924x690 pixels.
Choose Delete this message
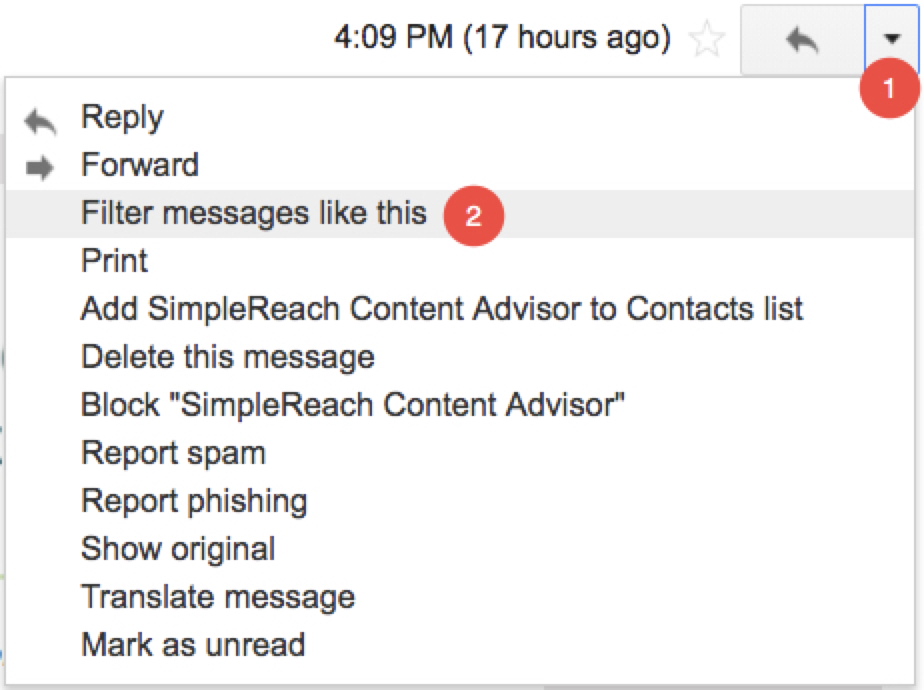(x=227, y=356)
